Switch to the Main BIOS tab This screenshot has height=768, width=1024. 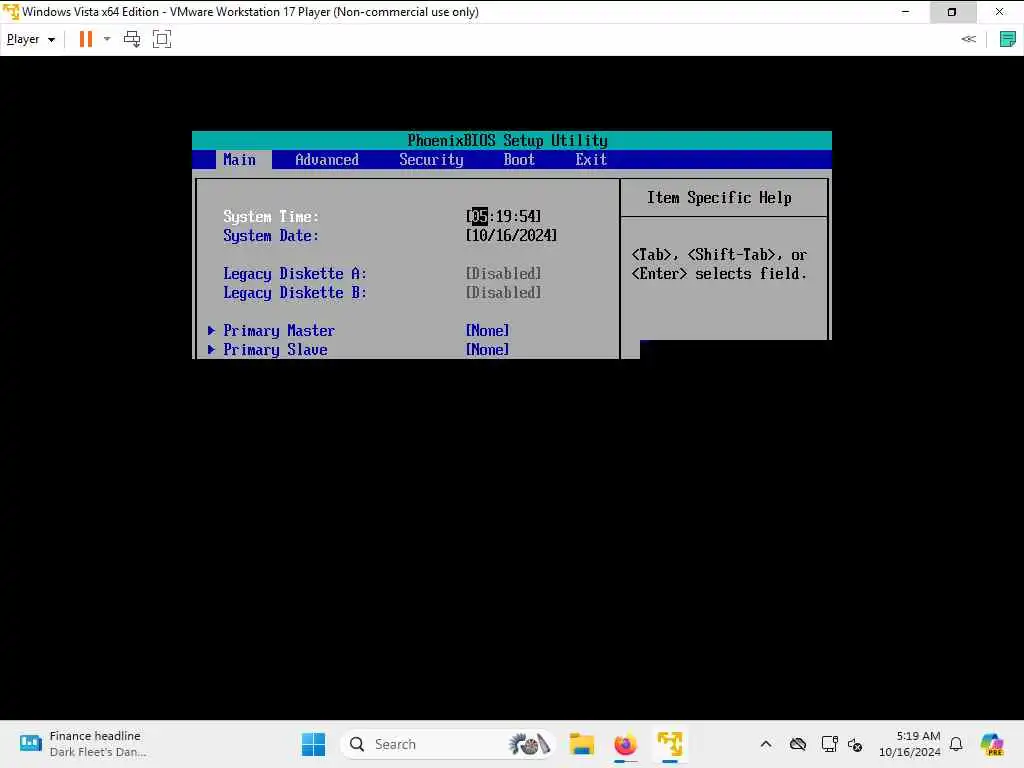(240, 159)
